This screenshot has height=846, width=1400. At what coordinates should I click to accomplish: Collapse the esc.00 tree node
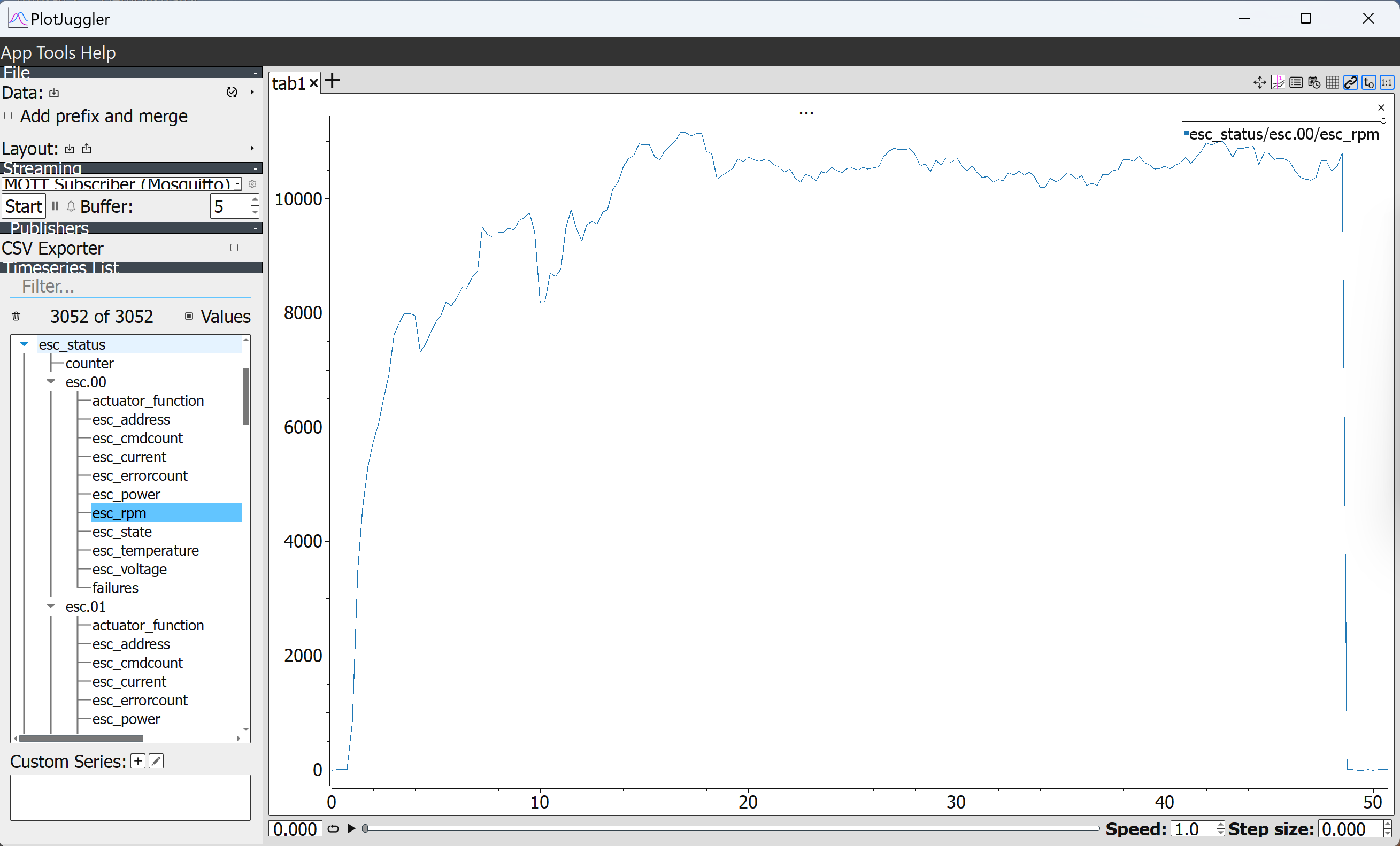[x=51, y=382]
